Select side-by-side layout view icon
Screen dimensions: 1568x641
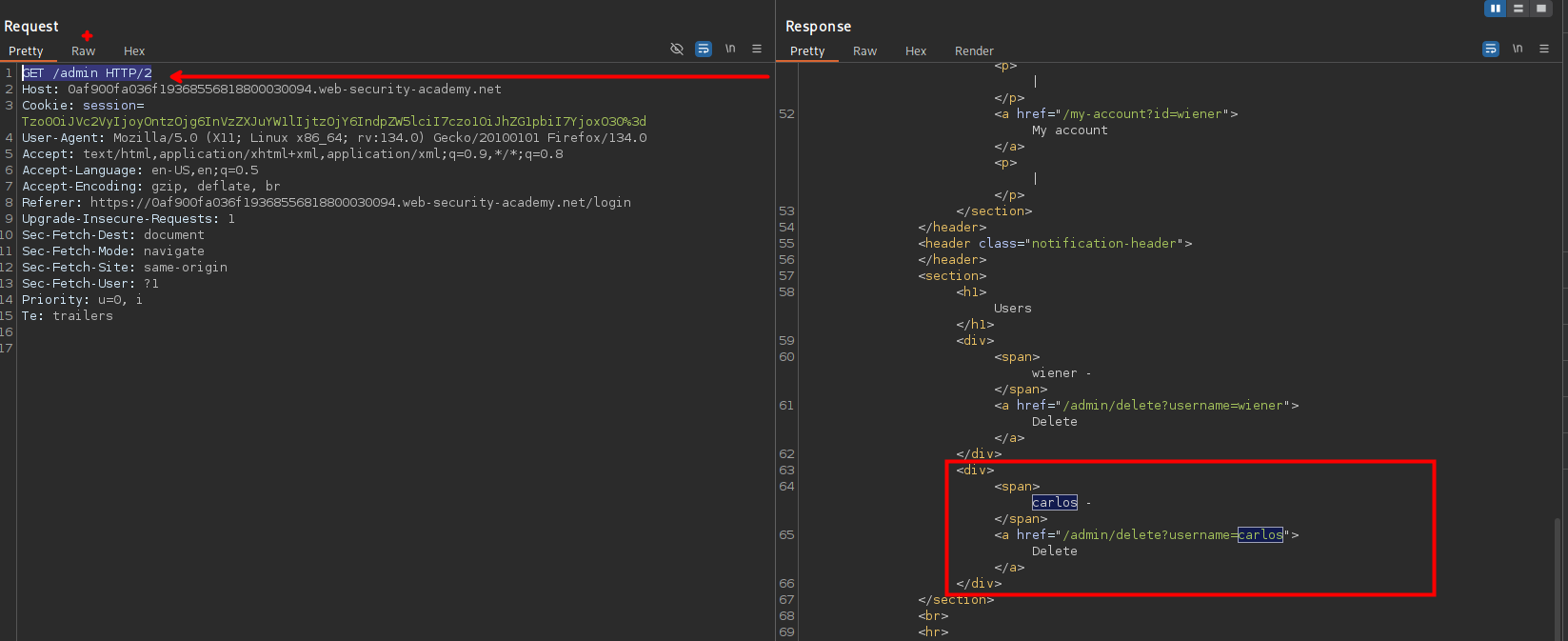1496,9
